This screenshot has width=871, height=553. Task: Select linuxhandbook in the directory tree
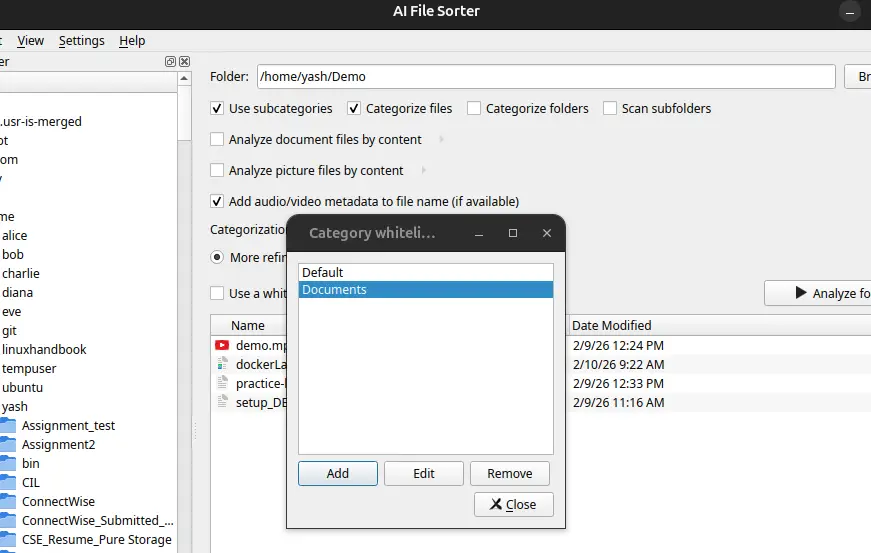coord(44,349)
